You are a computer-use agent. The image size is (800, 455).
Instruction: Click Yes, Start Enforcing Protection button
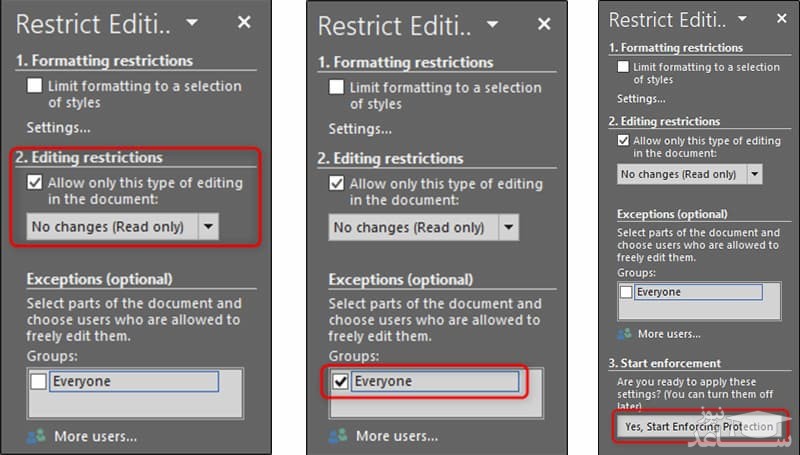[x=698, y=426]
